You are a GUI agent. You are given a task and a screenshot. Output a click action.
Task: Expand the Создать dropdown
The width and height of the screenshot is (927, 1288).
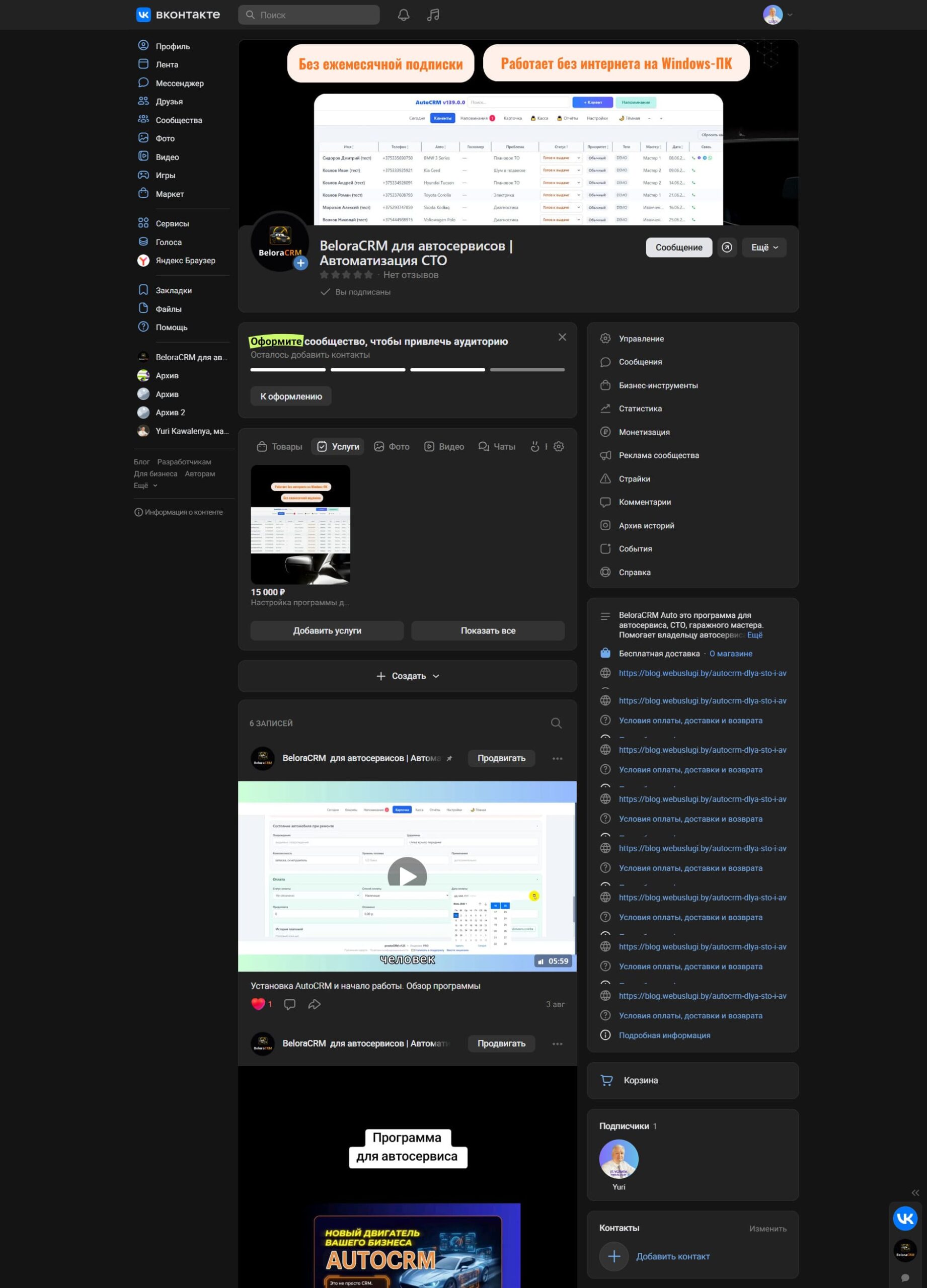(x=407, y=676)
